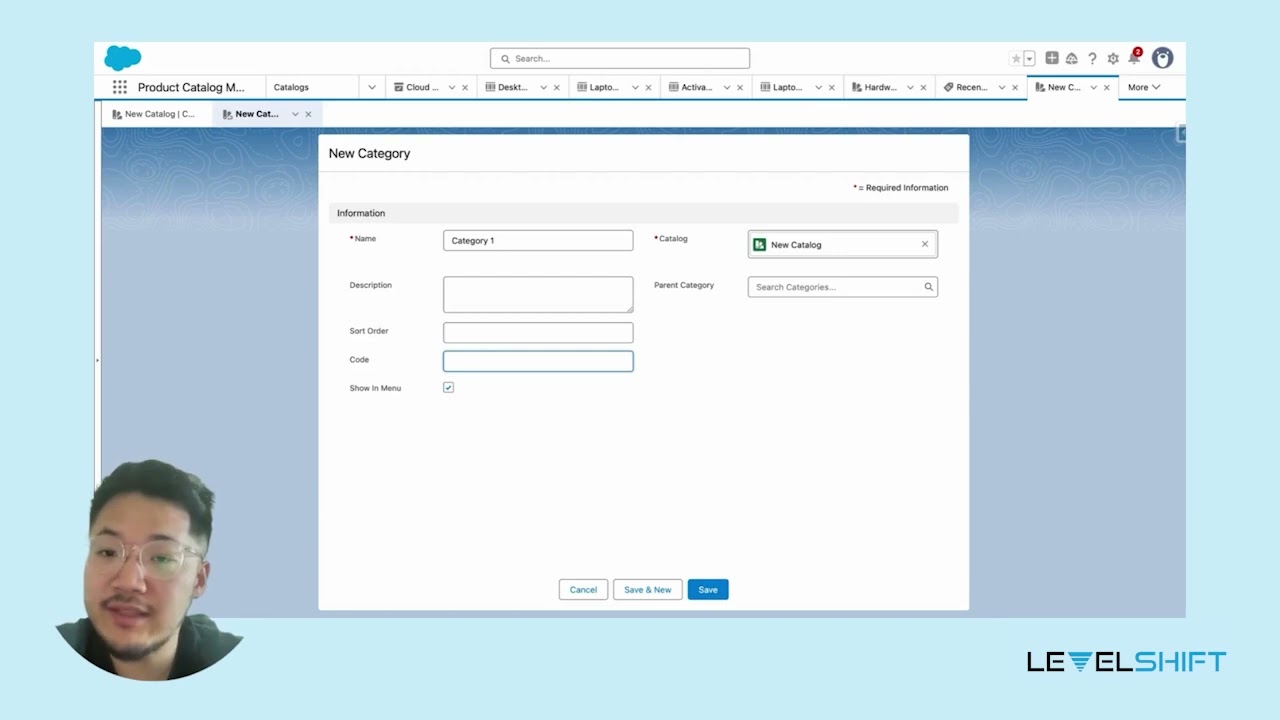Focus the global Search box
The width and height of the screenshot is (1280, 720).
pos(620,59)
